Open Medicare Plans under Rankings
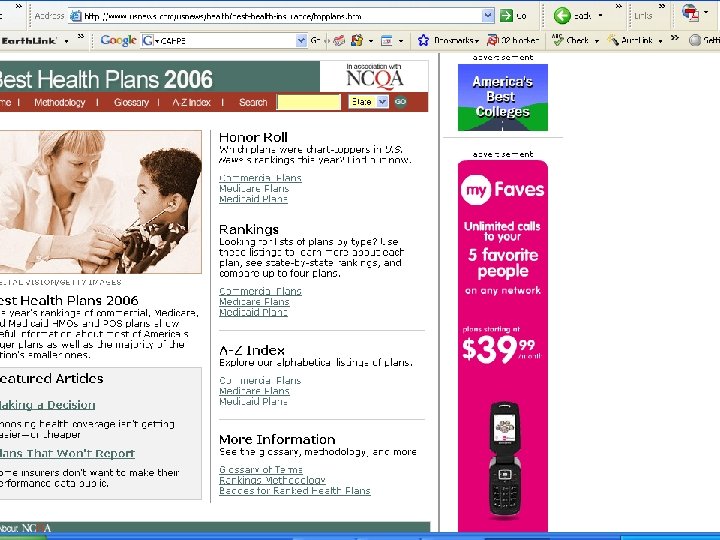 coord(254,302)
